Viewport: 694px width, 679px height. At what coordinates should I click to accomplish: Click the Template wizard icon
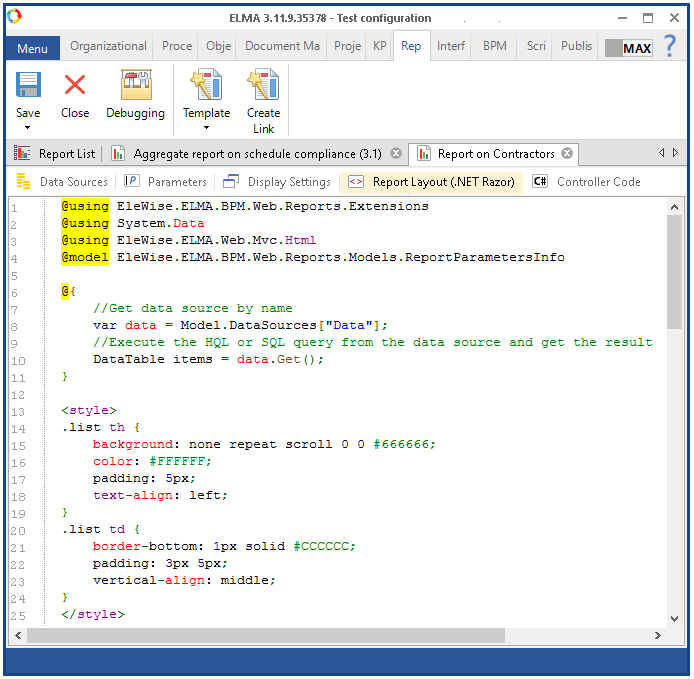[206, 86]
